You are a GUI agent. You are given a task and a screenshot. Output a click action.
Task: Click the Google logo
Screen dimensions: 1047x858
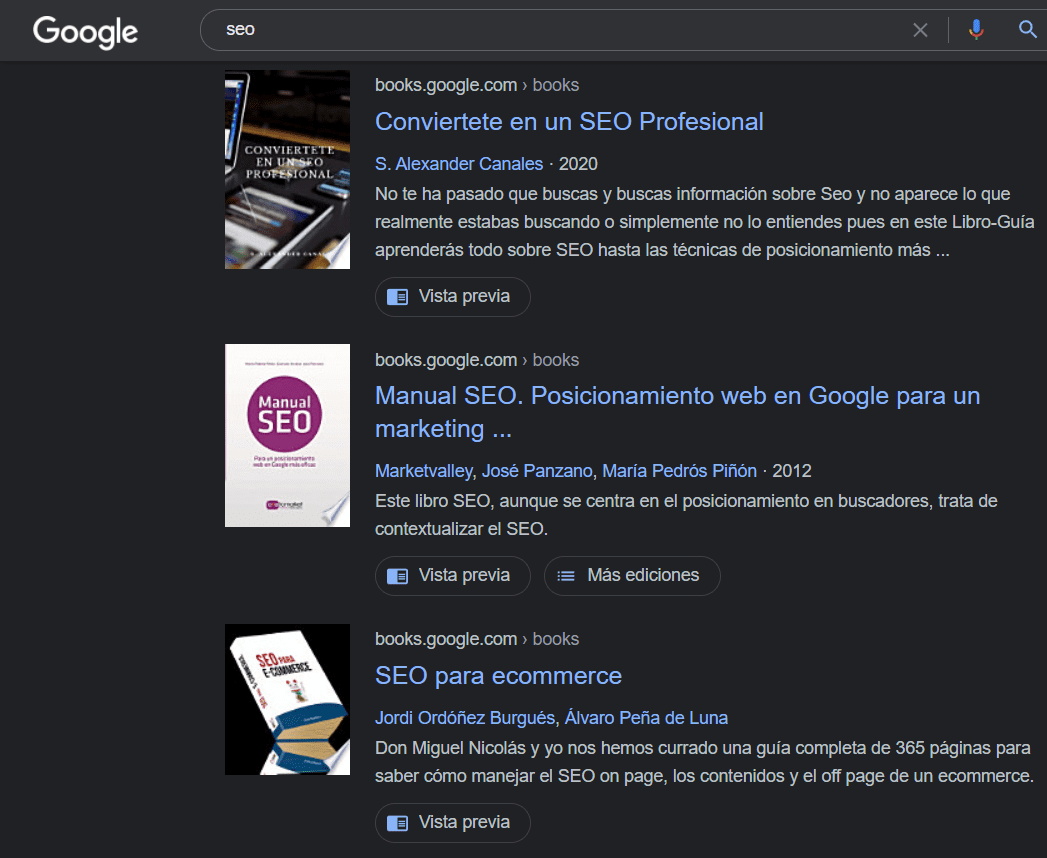[x=85, y=31]
